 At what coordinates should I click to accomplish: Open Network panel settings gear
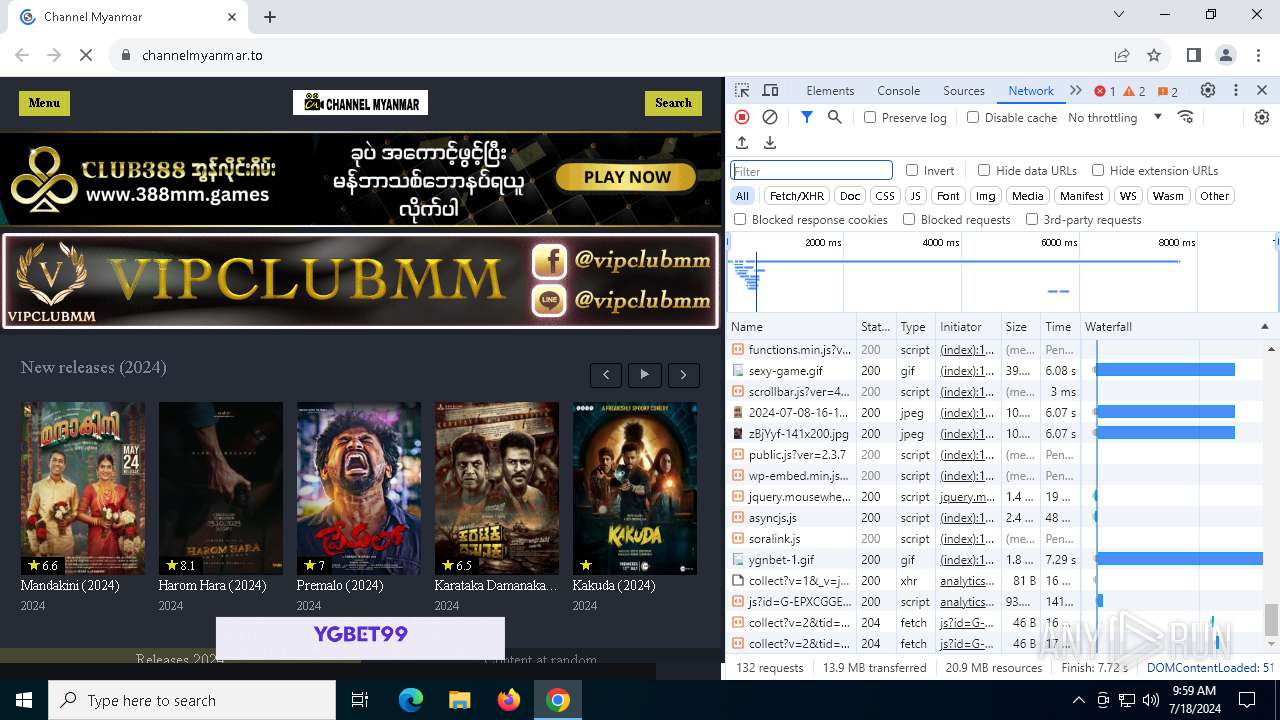[1262, 117]
